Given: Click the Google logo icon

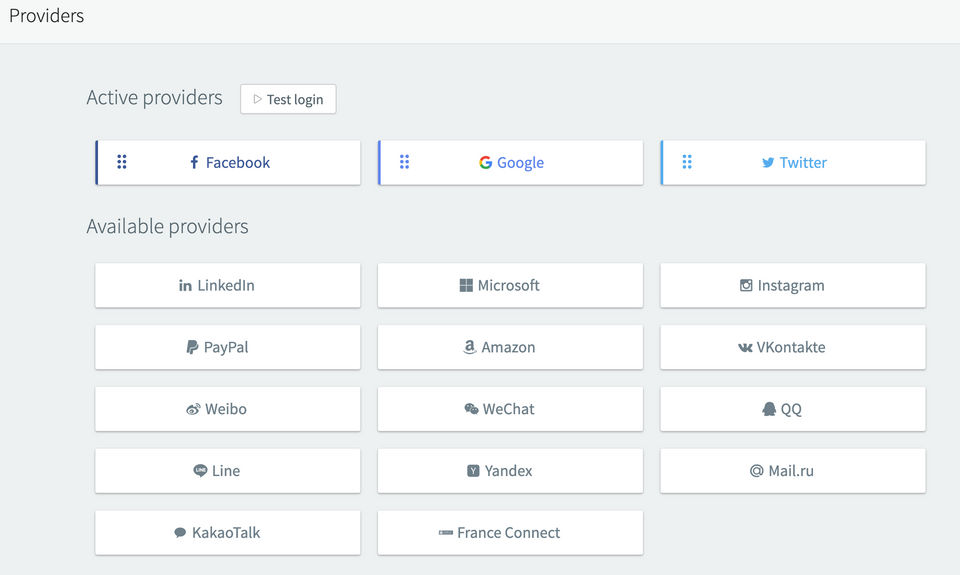Looking at the screenshot, I should click(x=485, y=163).
